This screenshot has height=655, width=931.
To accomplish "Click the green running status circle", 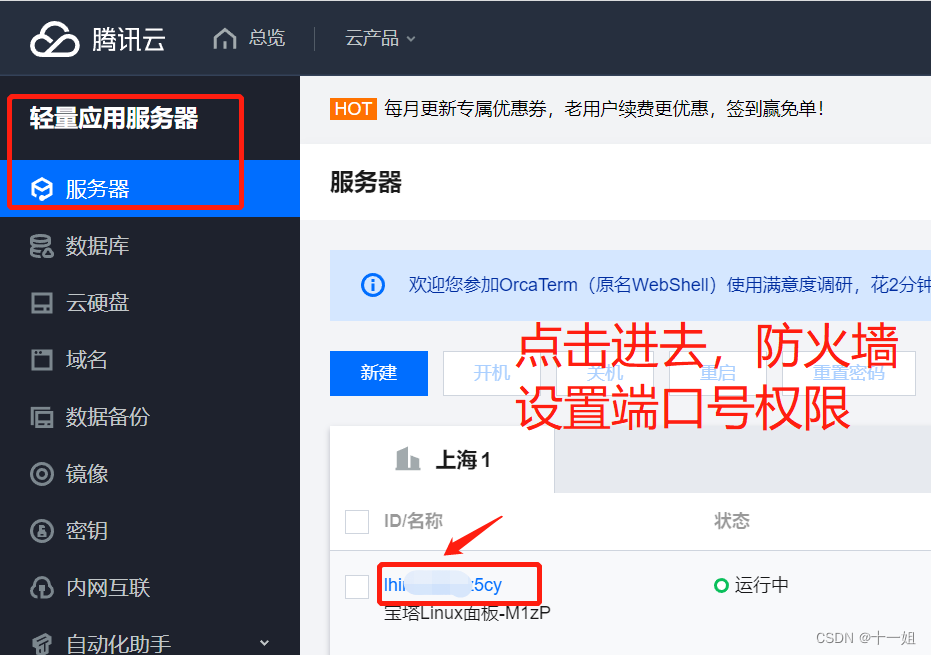I will click(721, 586).
